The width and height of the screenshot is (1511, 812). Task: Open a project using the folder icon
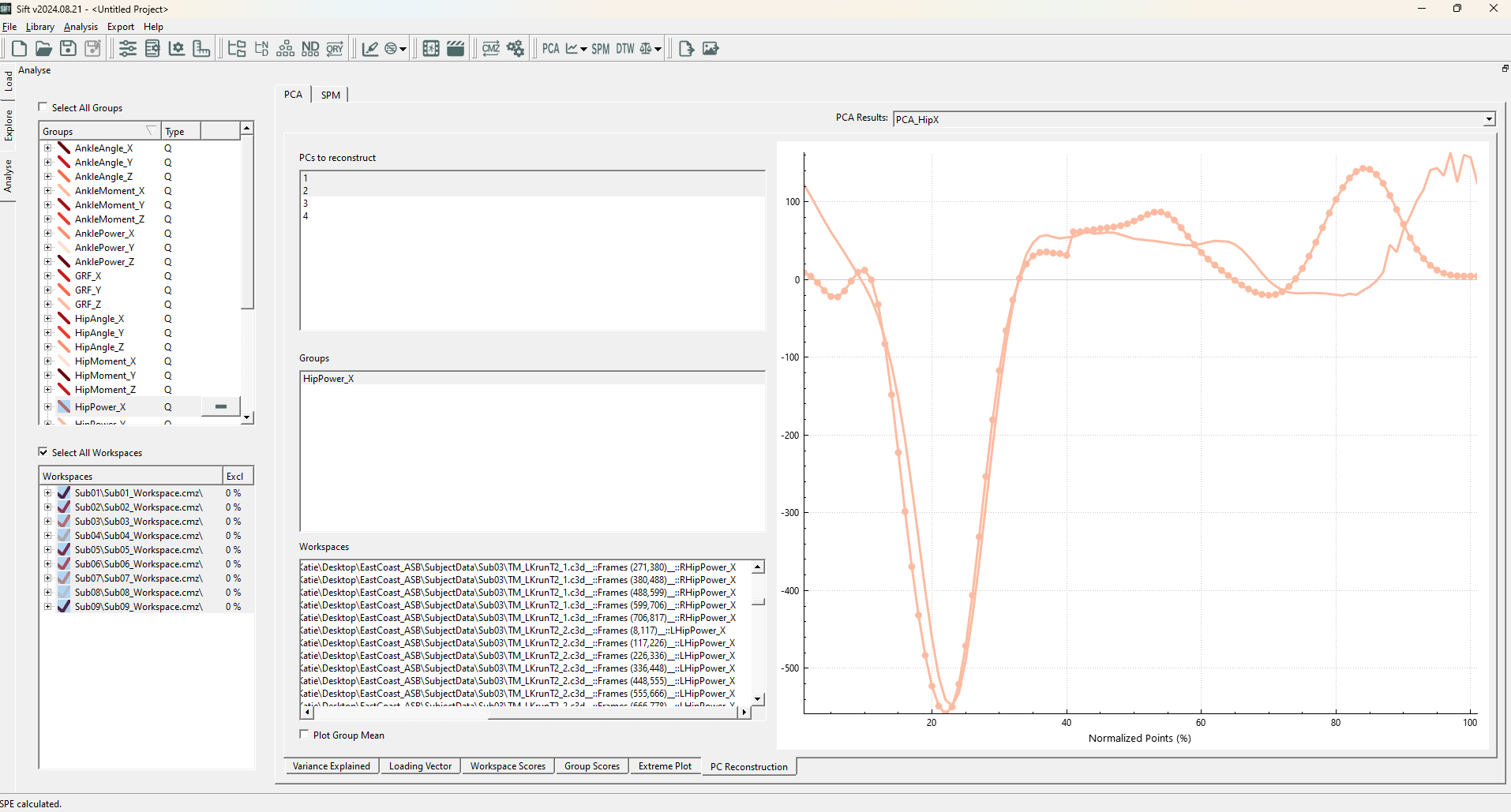[x=43, y=48]
